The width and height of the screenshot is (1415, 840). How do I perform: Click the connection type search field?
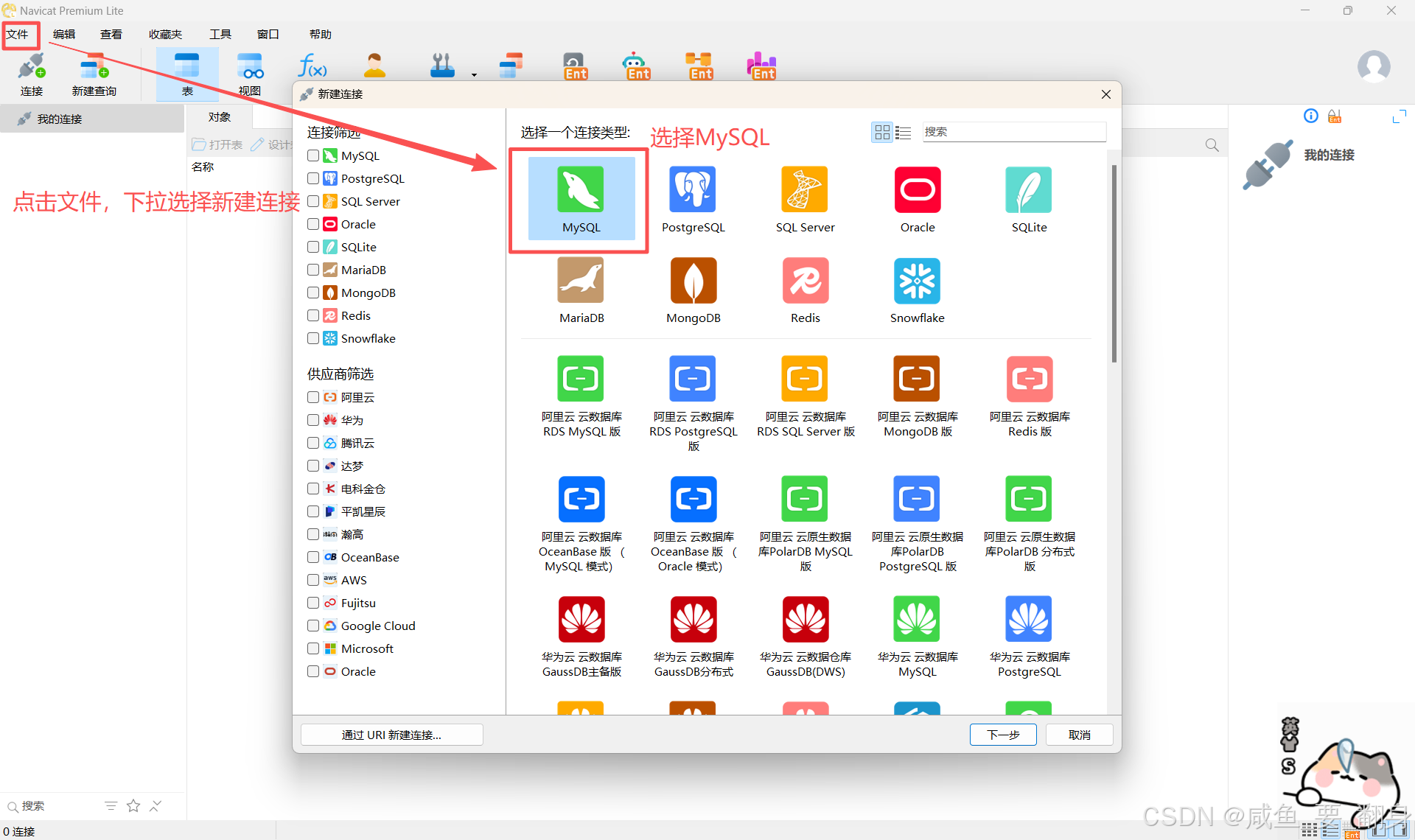(x=1013, y=132)
